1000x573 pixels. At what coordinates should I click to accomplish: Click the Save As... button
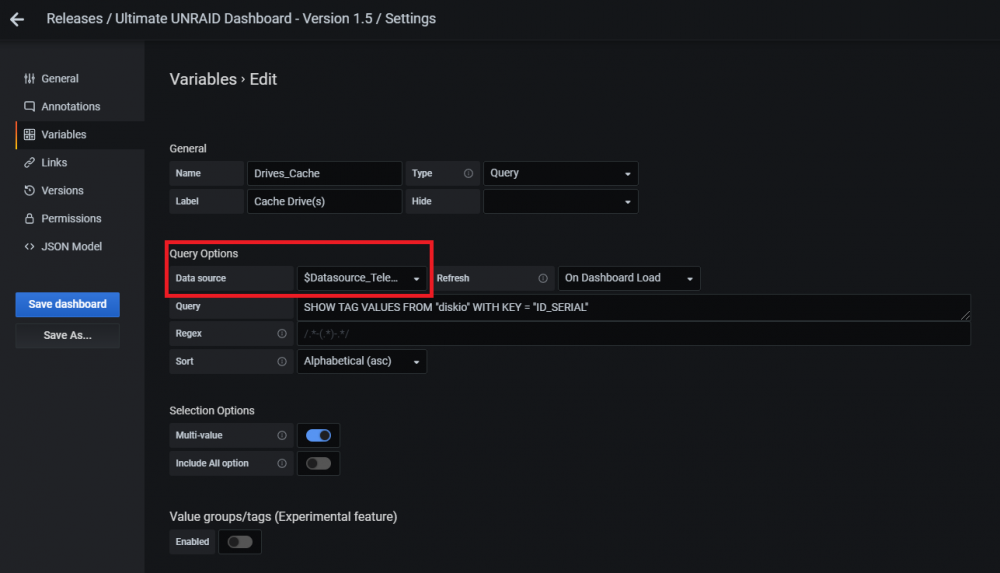(68, 336)
